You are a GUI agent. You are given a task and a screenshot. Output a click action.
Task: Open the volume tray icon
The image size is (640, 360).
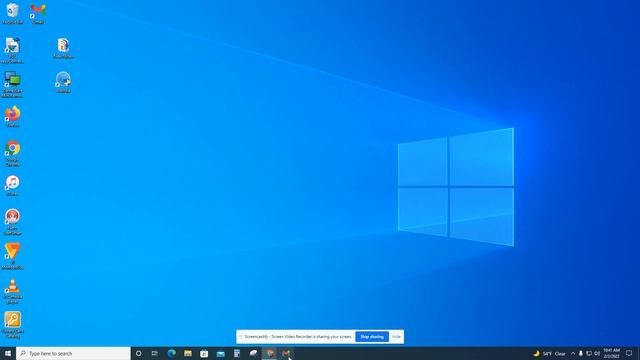tap(597, 353)
